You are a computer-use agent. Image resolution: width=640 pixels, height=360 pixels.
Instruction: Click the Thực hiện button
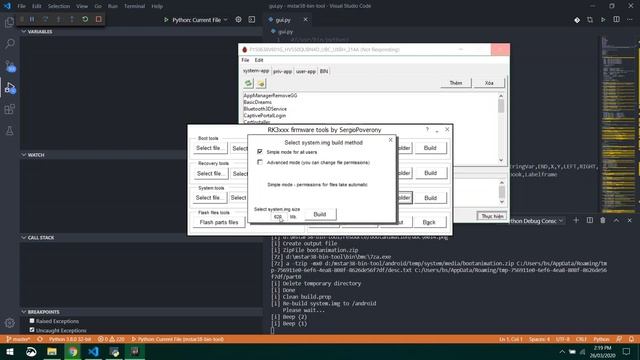pos(492,216)
